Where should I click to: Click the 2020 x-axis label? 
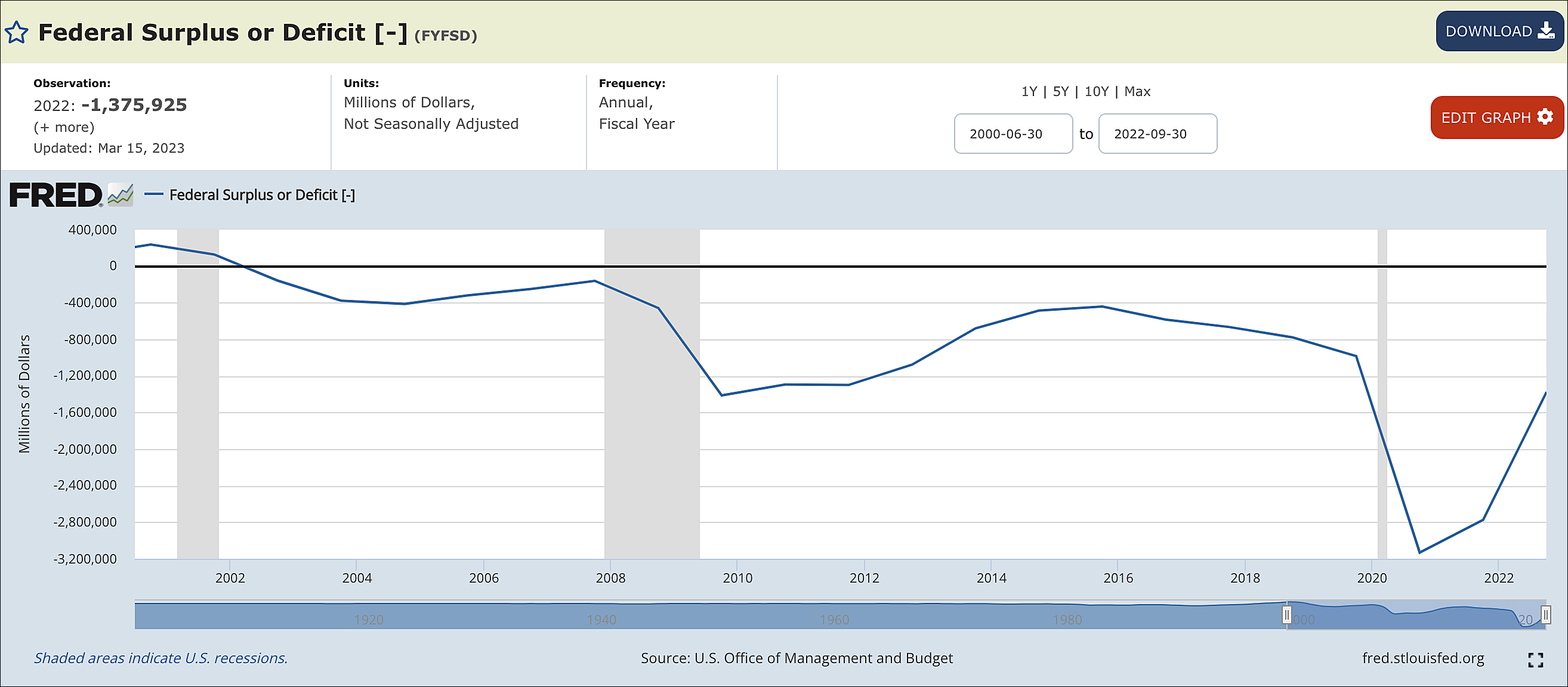click(x=1371, y=578)
